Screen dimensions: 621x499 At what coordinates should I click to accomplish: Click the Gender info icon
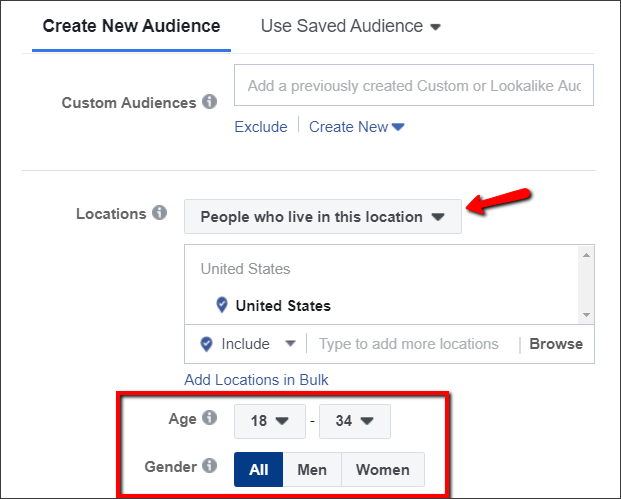tap(210, 465)
